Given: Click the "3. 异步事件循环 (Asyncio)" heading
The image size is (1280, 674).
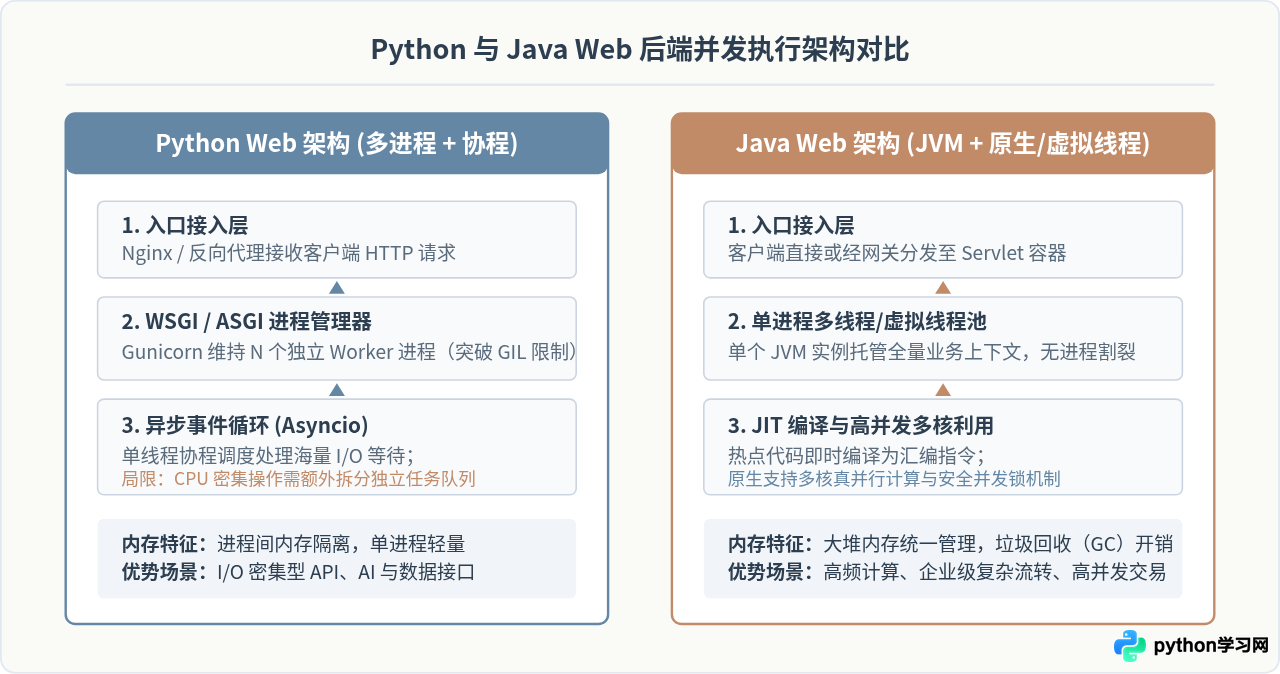Looking at the screenshot, I should point(245,424).
